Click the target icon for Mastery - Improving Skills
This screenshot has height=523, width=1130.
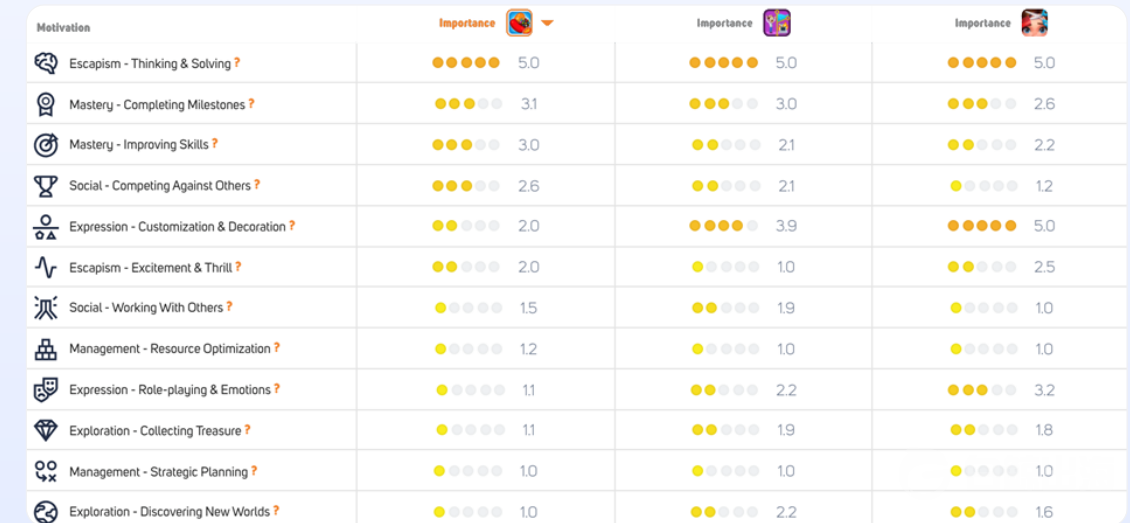(46, 145)
